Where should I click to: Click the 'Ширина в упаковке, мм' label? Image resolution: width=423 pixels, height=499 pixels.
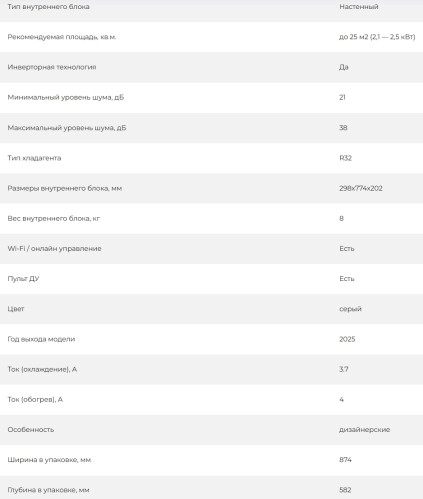(49, 460)
